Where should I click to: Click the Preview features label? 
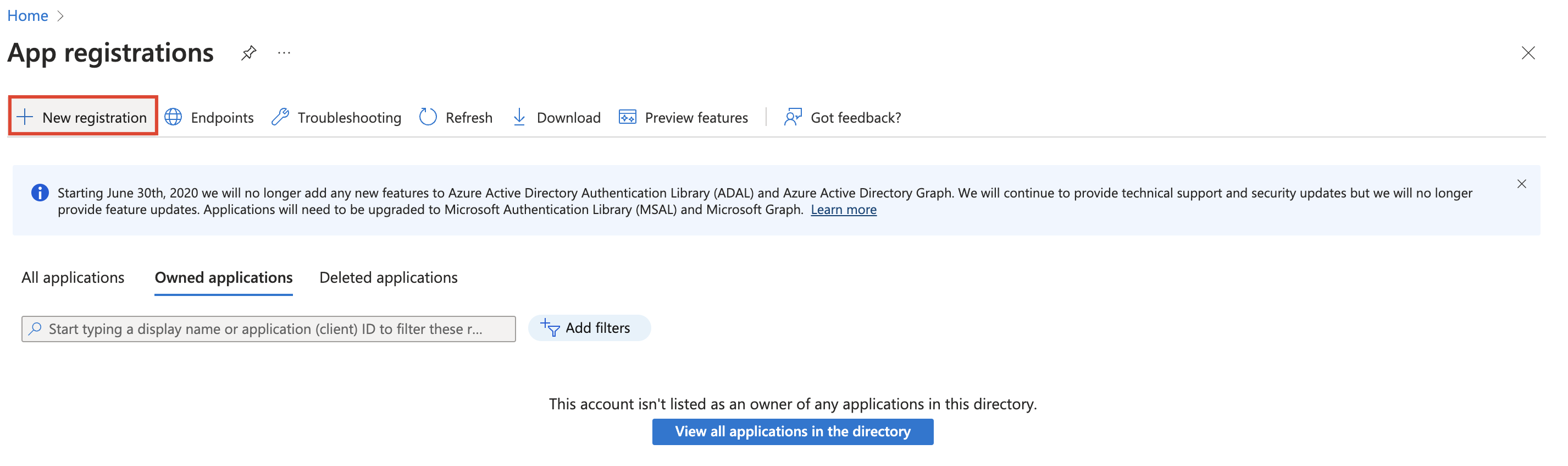696,118
